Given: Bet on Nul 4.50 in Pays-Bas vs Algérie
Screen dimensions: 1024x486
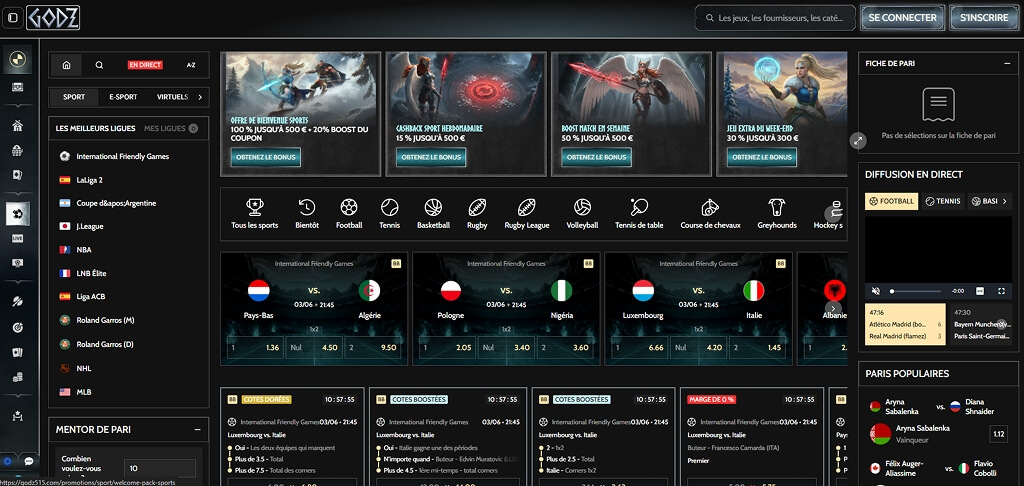Looking at the screenshot, I should [x=313, y=348].
